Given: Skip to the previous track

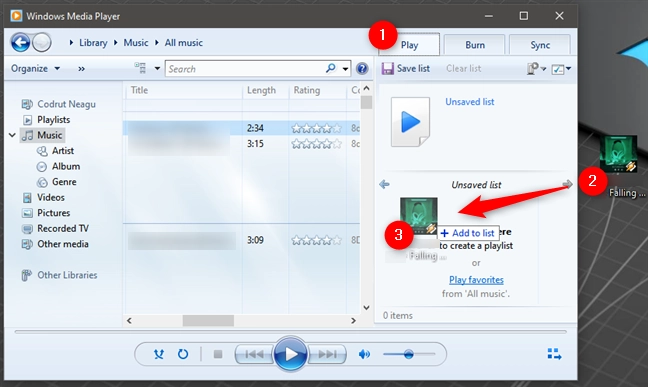Looking at the screenshot, I should click(254, 354).
